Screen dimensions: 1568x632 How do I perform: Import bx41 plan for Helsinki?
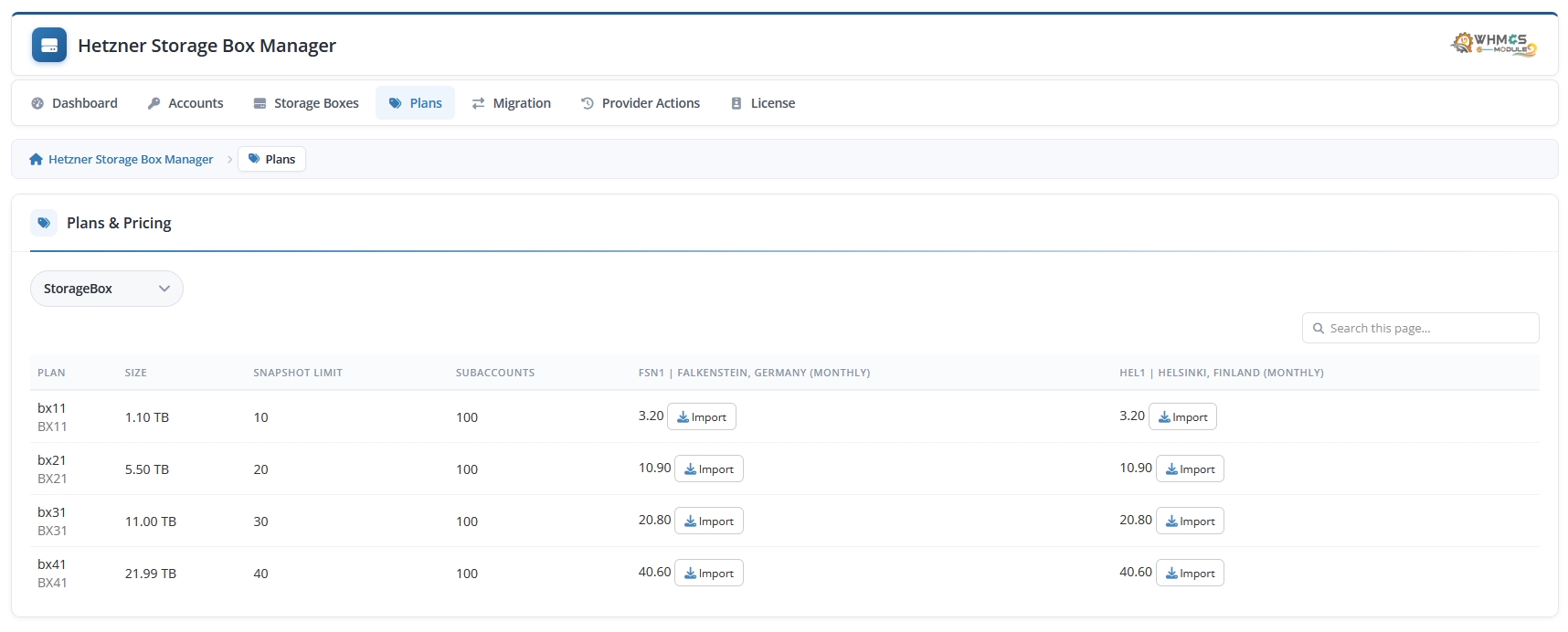coord(1191,573)
